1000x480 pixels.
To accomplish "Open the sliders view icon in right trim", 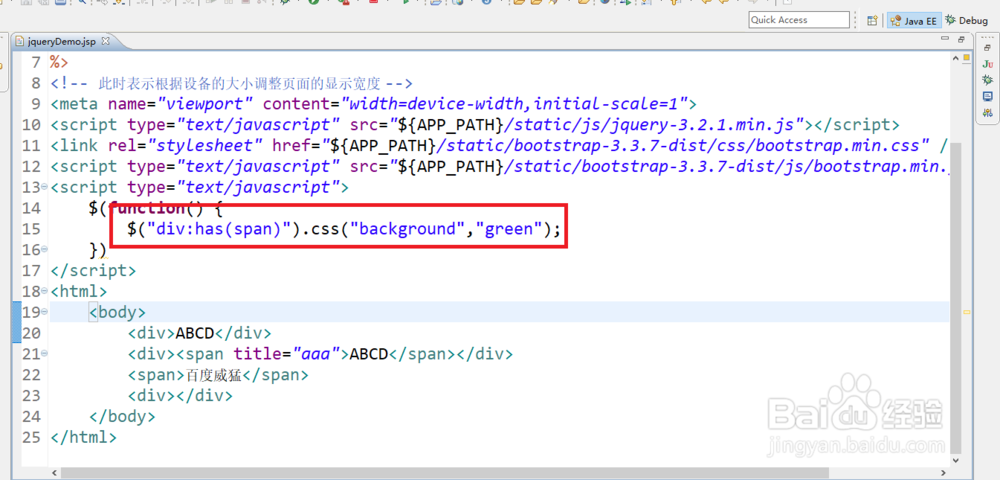I will point(988,113).
